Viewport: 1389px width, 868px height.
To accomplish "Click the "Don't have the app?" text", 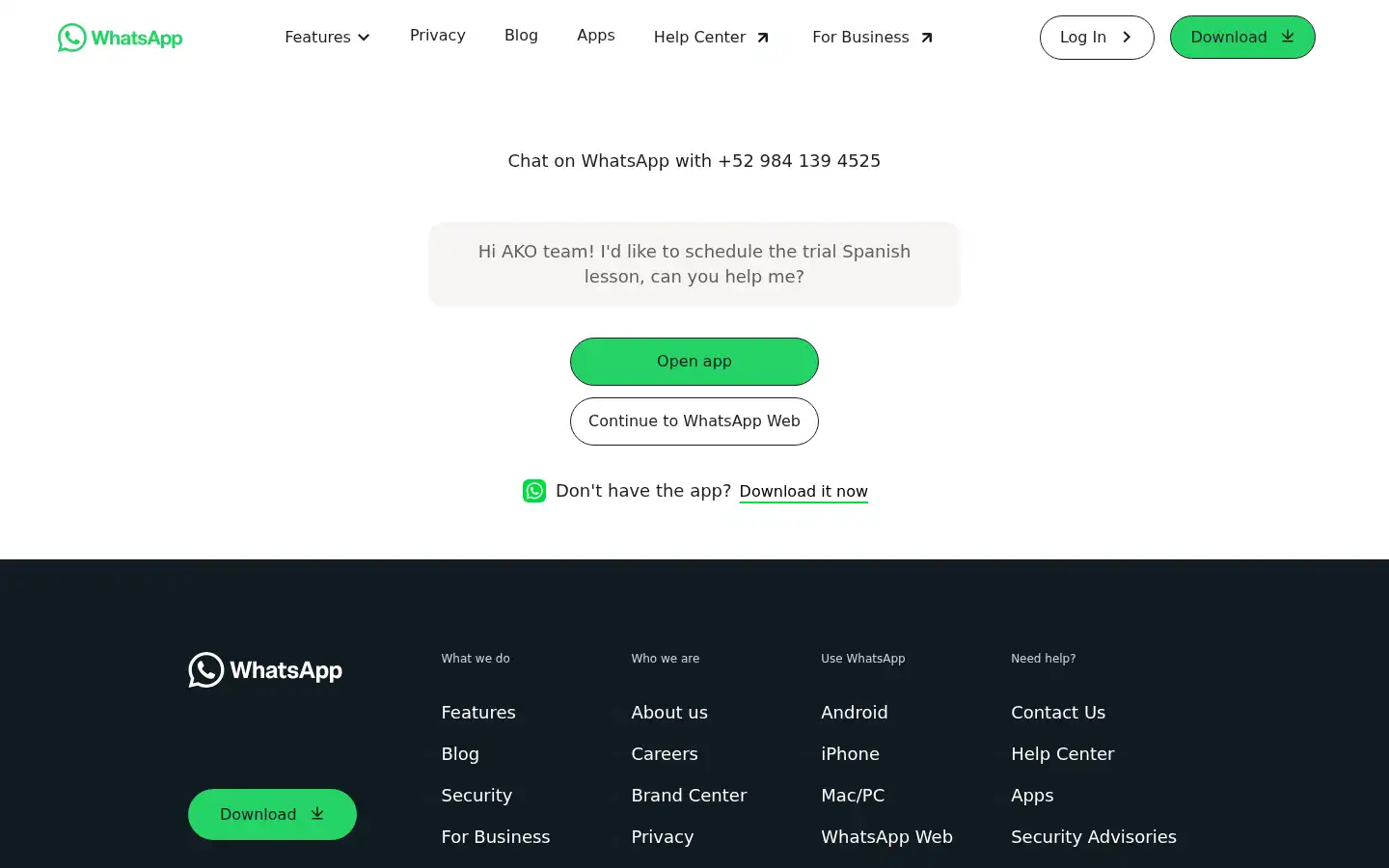I will [x=643, y=491].
